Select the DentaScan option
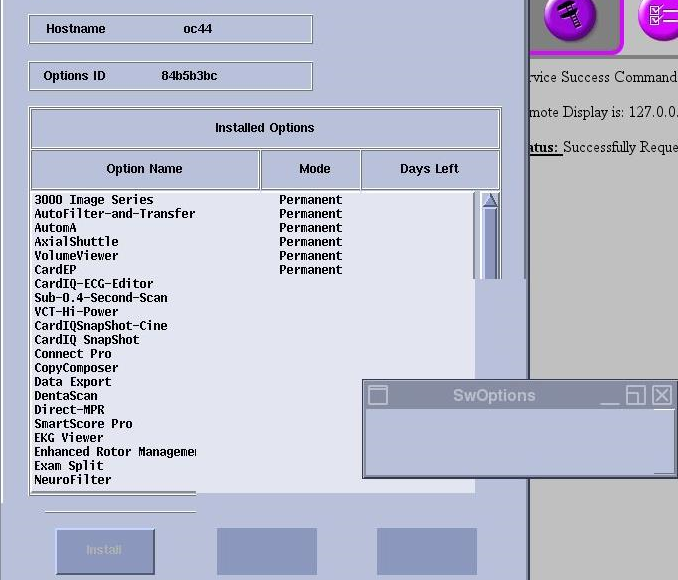Screen dimensions: 678x580 pyautogui.click(x=65, y=396)
